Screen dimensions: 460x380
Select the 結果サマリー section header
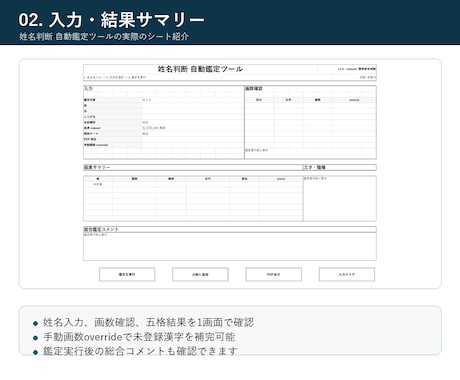(193, 167)
